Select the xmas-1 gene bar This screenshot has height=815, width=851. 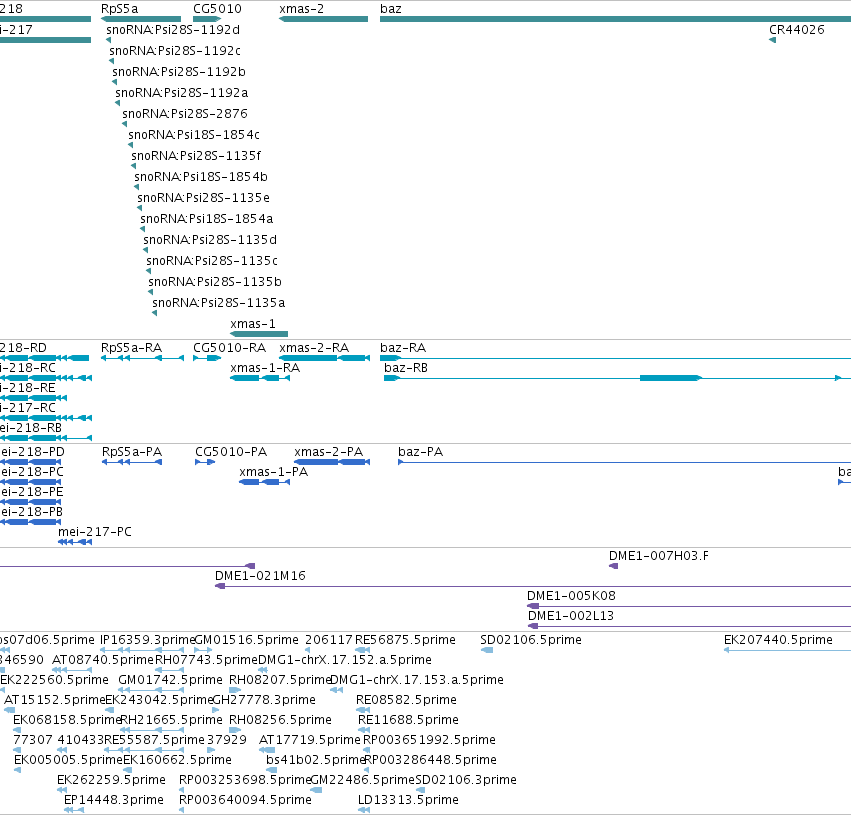(259, 334)
